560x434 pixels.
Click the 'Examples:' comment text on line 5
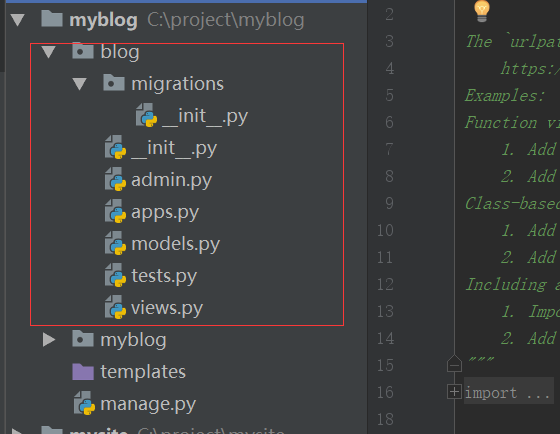pyautogui.click(x=505, y=96)
